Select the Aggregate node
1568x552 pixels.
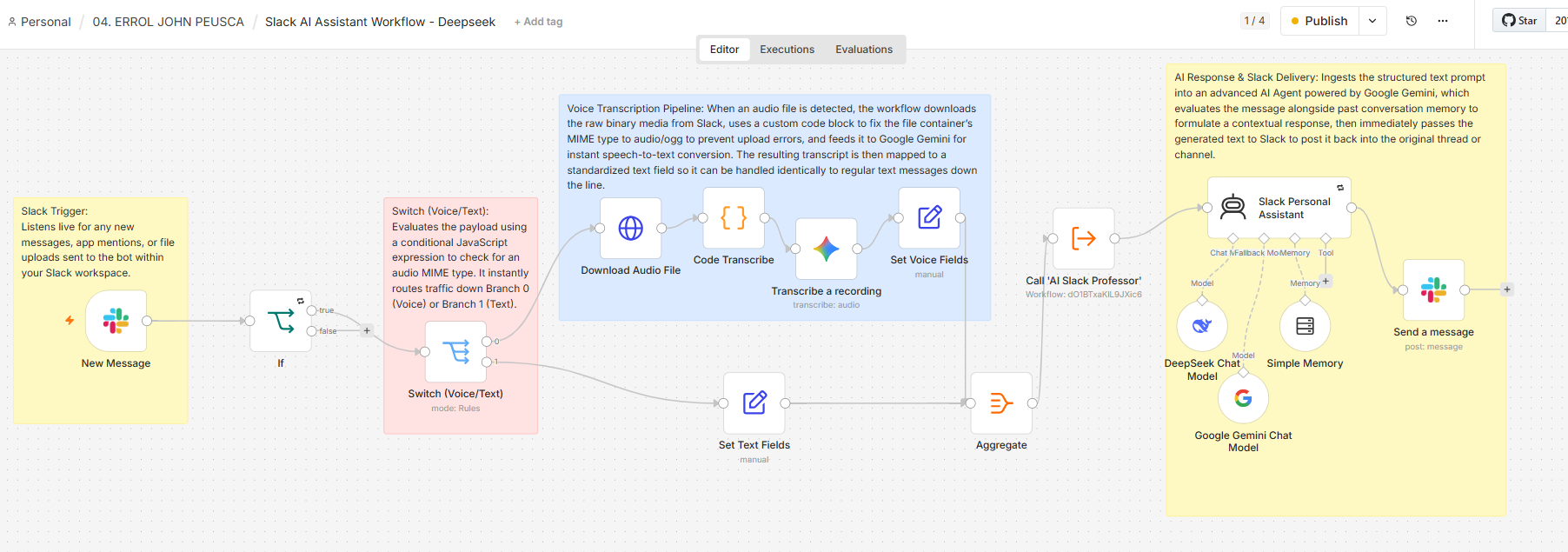pyautogui.click(x=1001, y=403)
